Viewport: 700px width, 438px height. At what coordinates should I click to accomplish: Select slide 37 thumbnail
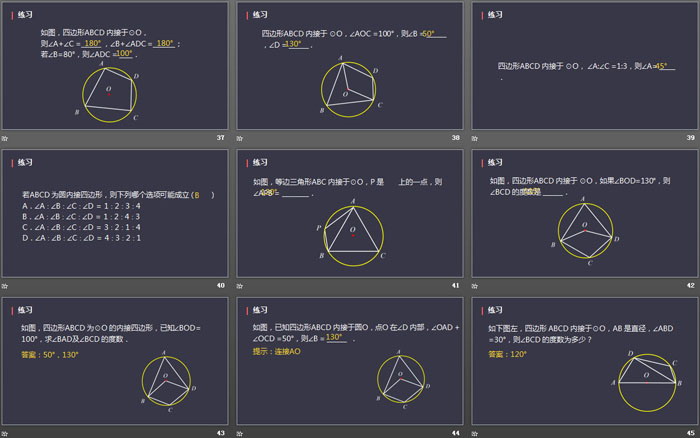115,66
